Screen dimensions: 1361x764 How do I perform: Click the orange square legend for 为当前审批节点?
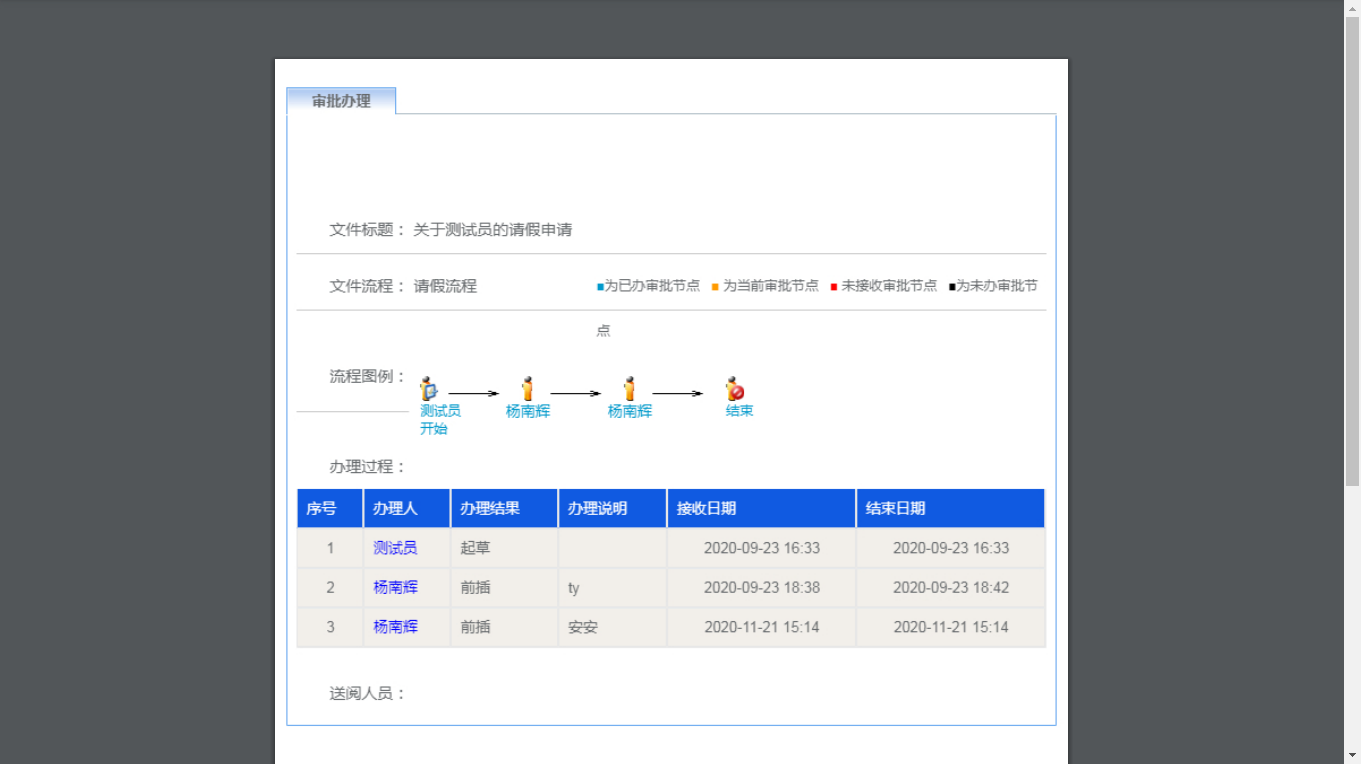(x=713, y=285)
